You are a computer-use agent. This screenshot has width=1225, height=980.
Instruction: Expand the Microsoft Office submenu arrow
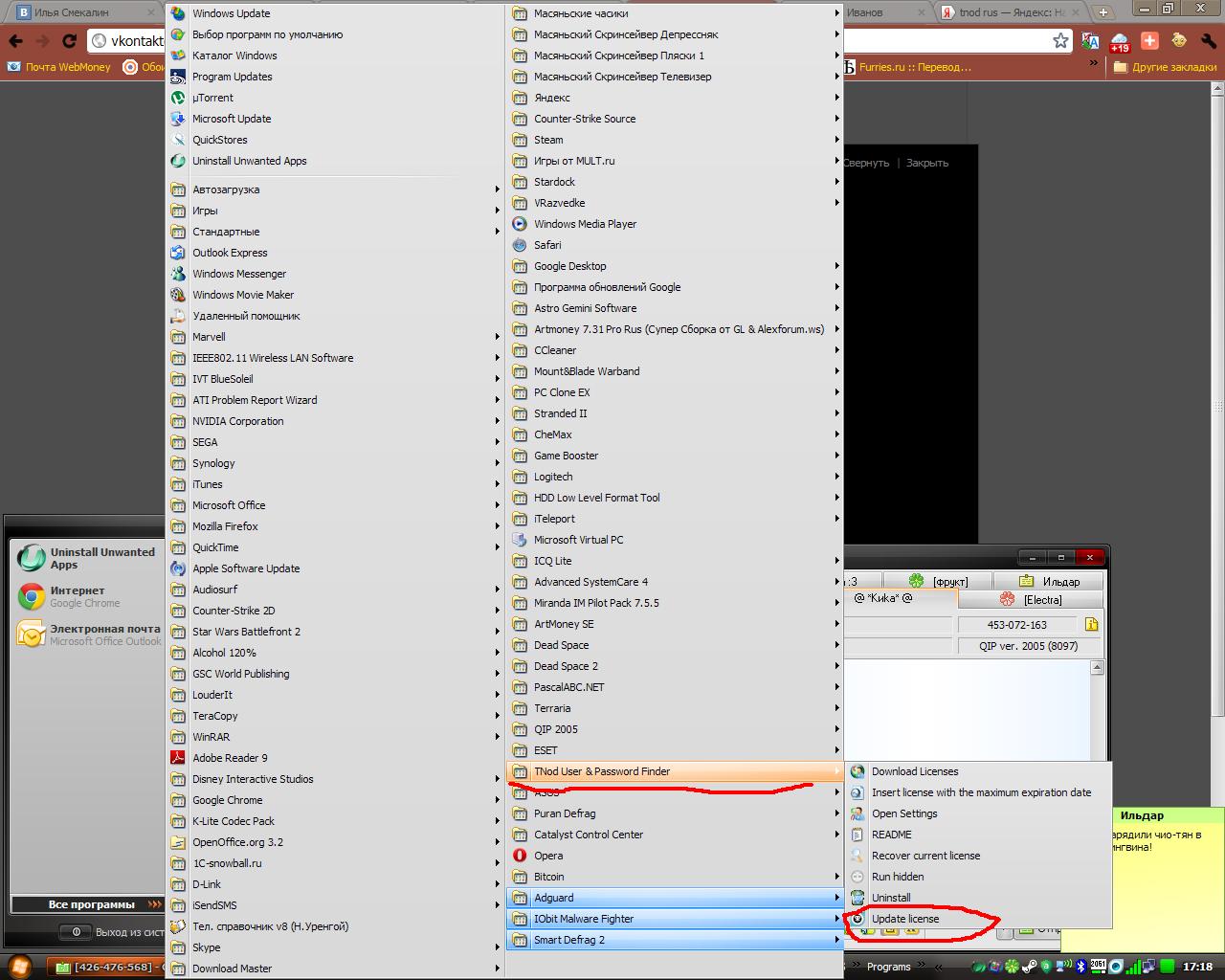497,505
